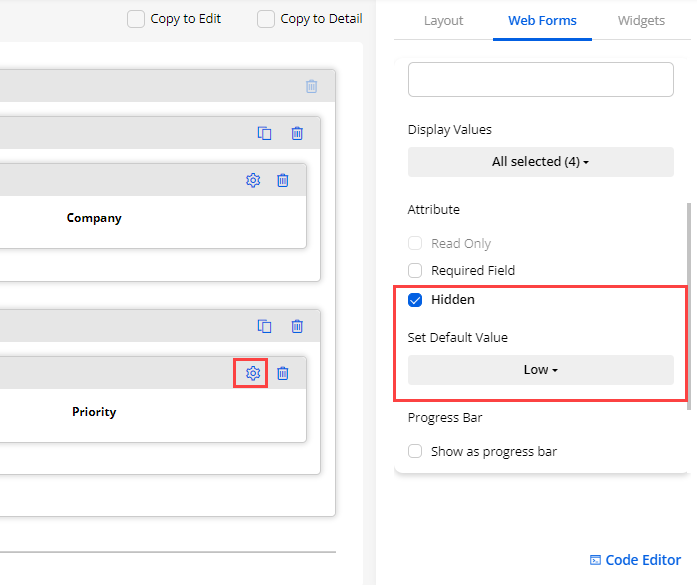
Task: Tick the Copy to Detail checkbox
Action: point(266,19)
